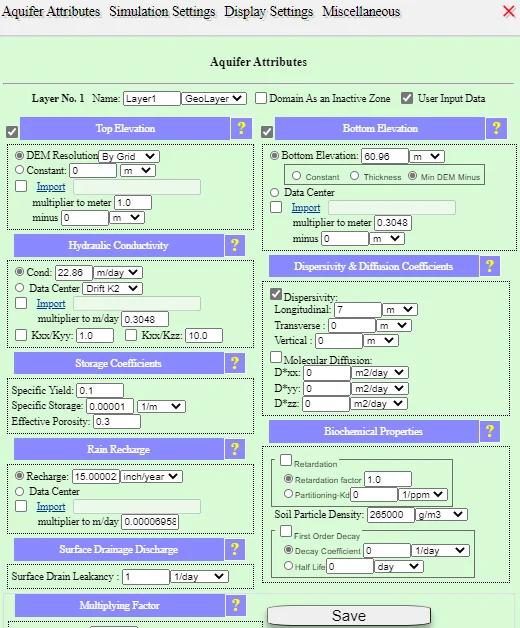Image resolution: width=520 pixels, height=628 pixels.
Task: Click Import link under Bottom Elevation
Action: pyautogui.click(x=306, y=207)
